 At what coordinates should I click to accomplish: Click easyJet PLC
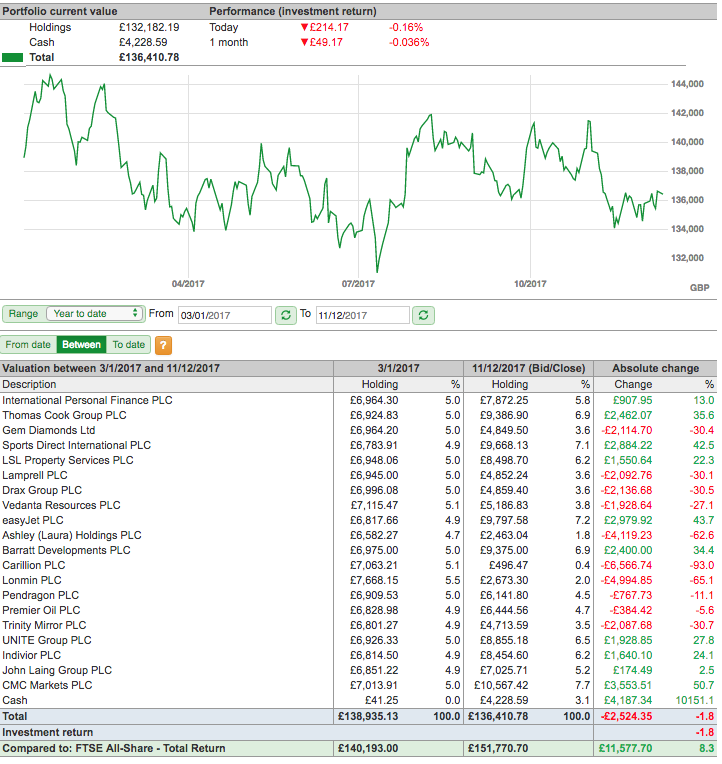[33, 520]
